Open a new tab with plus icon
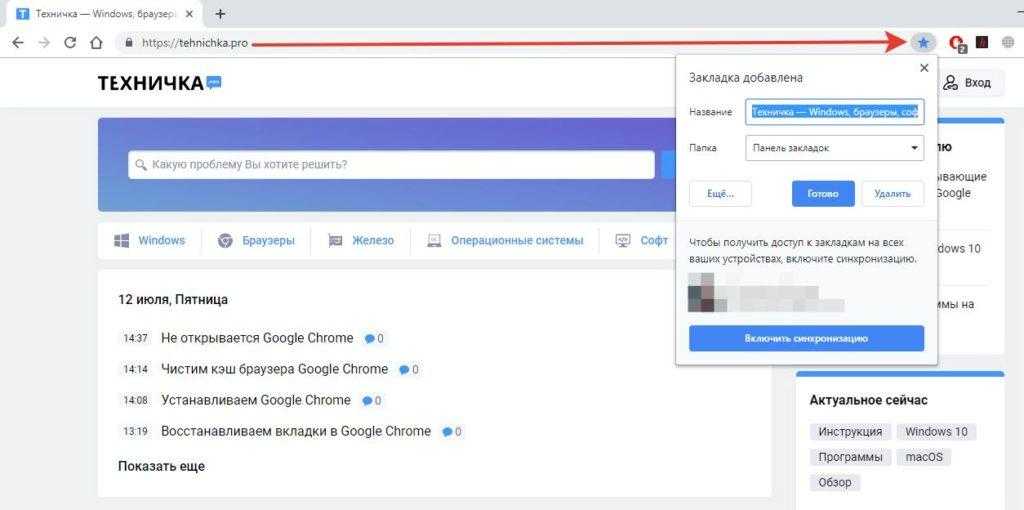 click(220, 14)
